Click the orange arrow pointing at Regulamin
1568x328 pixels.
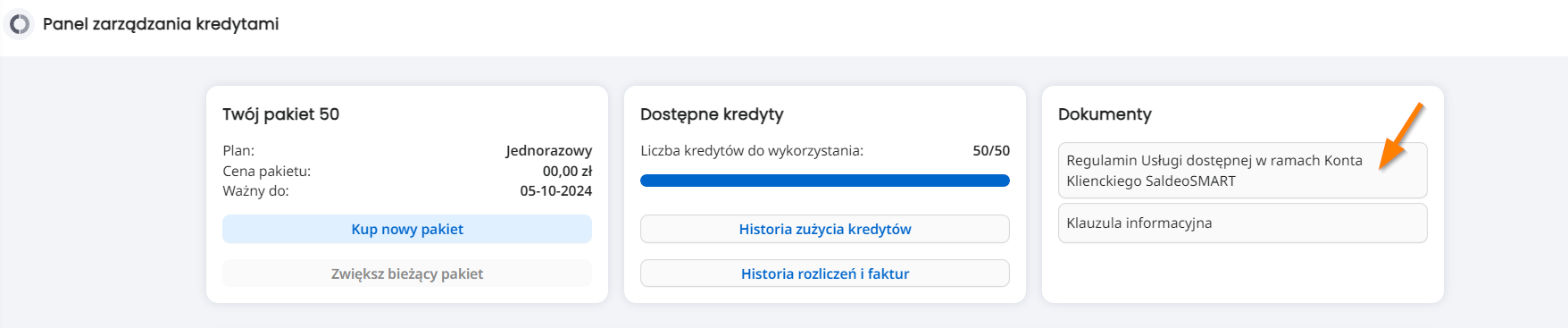click(x=1401, y=136)
